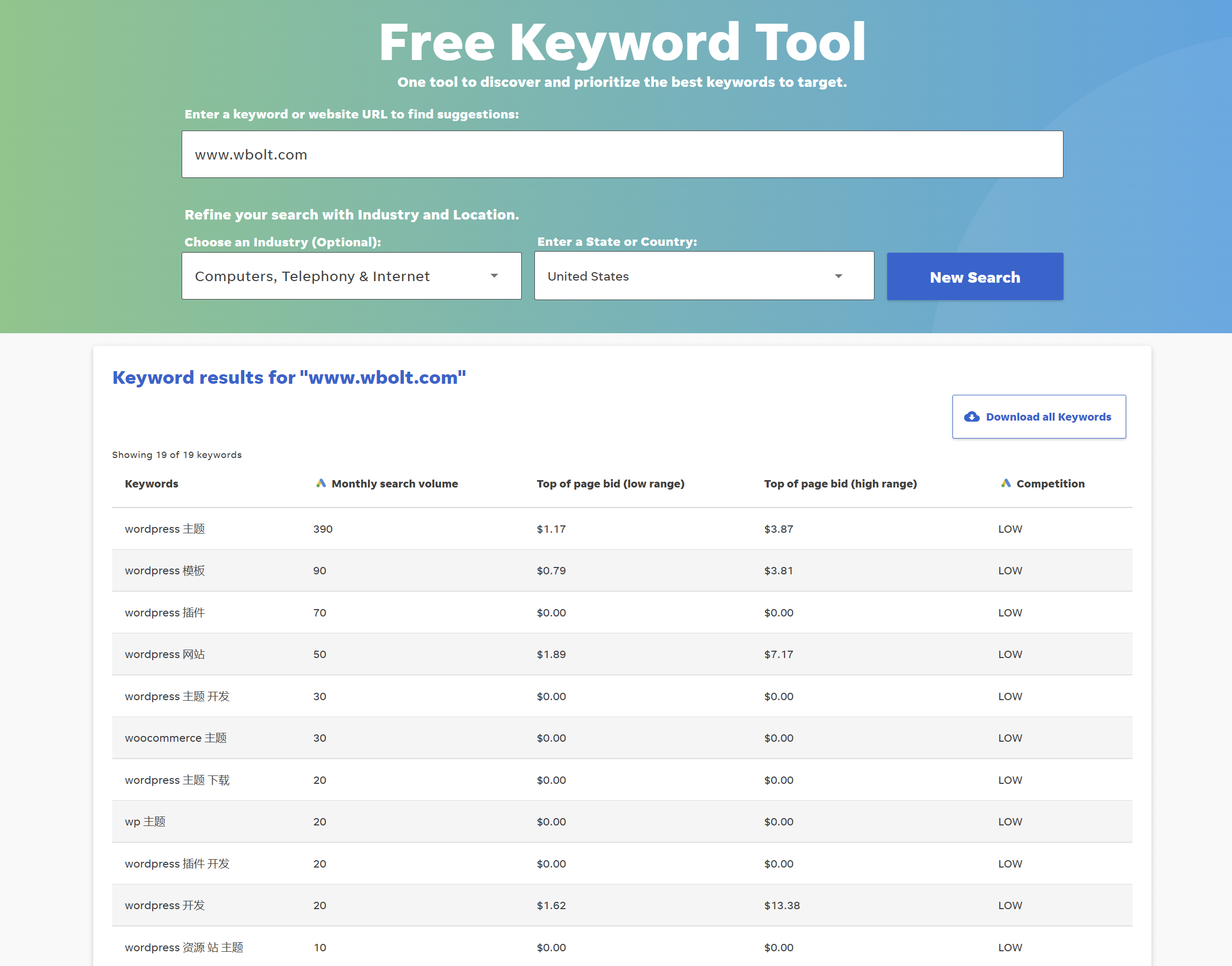Click LOW competition for 'wordpress 主题' row
Screen dimensions: 1232x966
click(x=1010, y=529)
